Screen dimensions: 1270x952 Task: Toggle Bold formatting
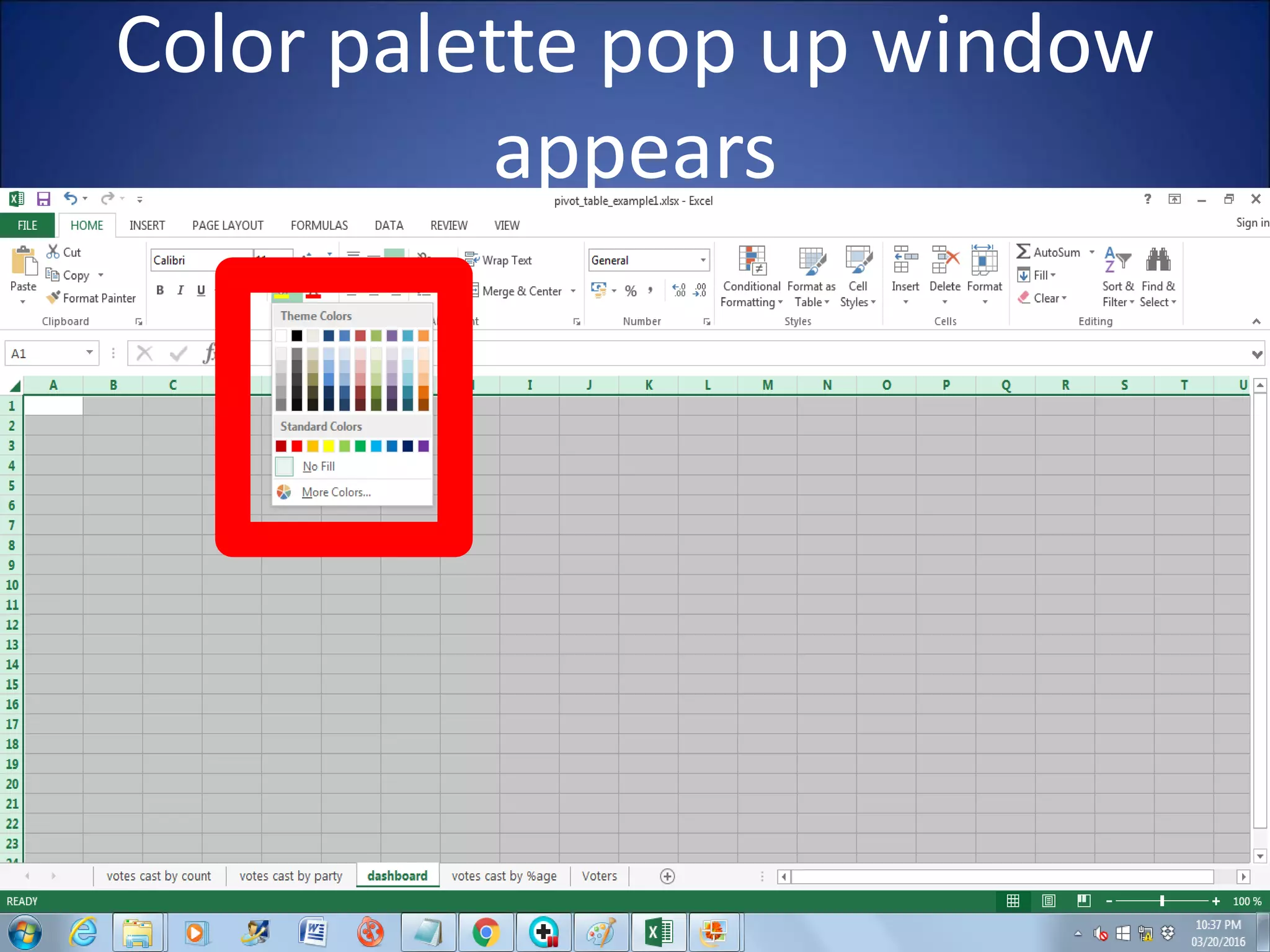point(160,290)
